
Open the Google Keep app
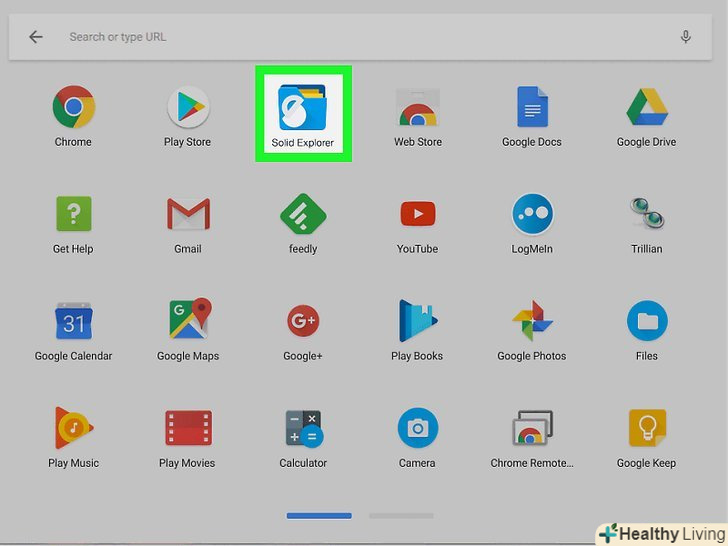point(647,428)
